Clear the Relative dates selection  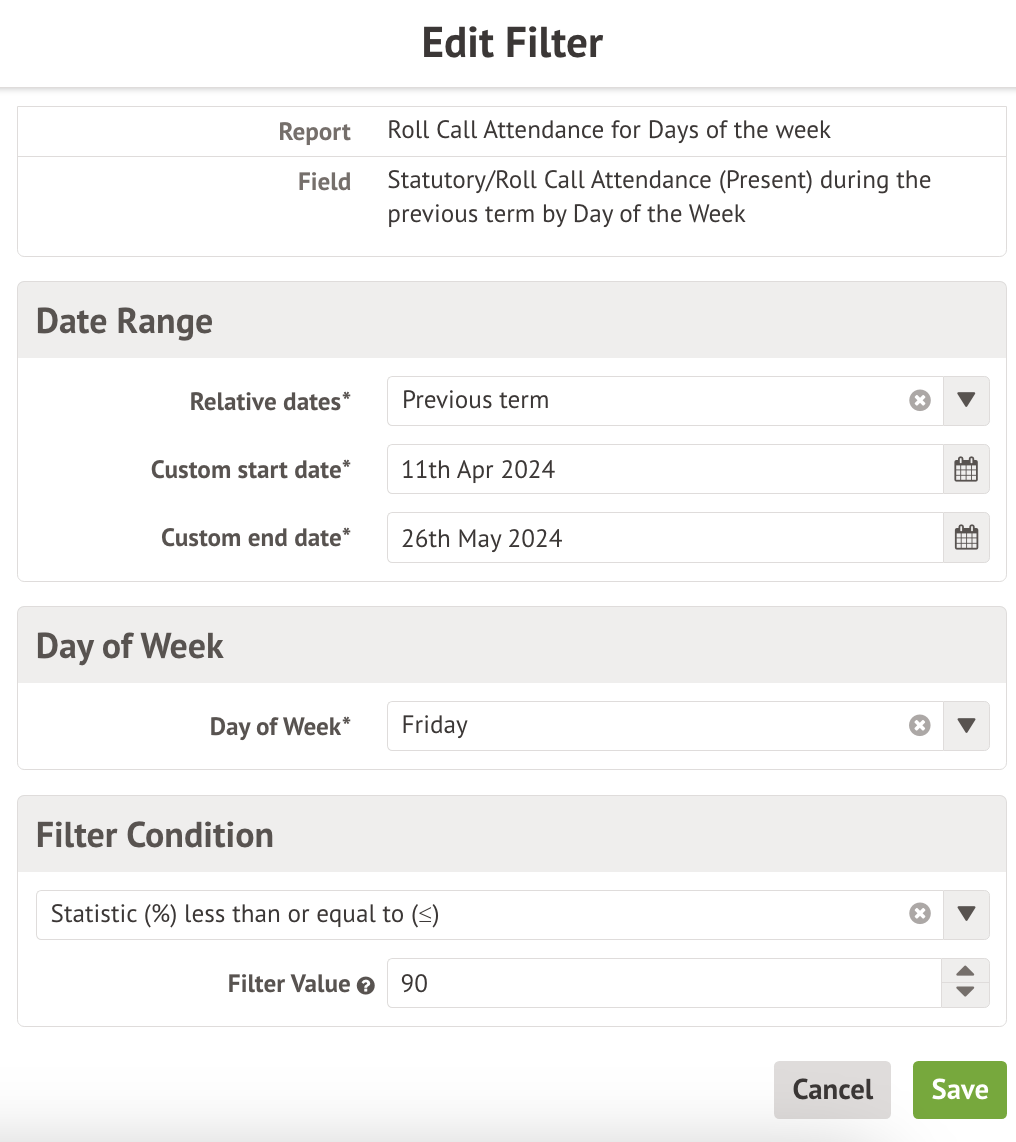(x=920, y=401)
